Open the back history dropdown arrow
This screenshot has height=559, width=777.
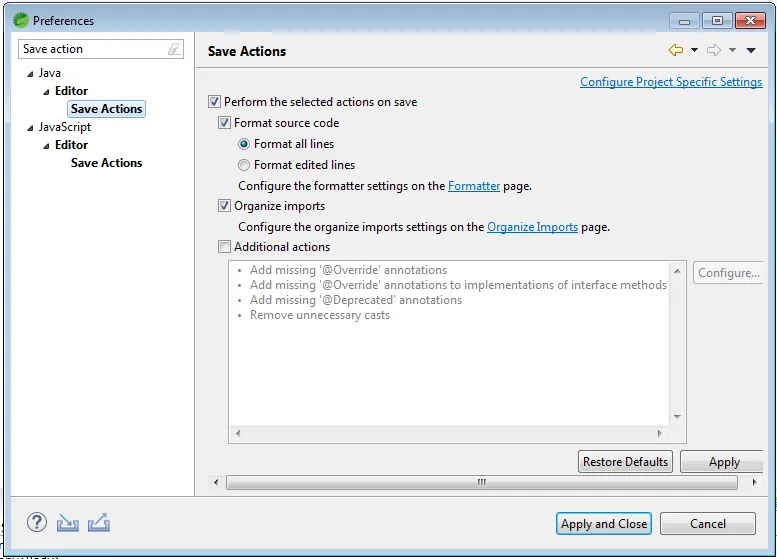694,51
